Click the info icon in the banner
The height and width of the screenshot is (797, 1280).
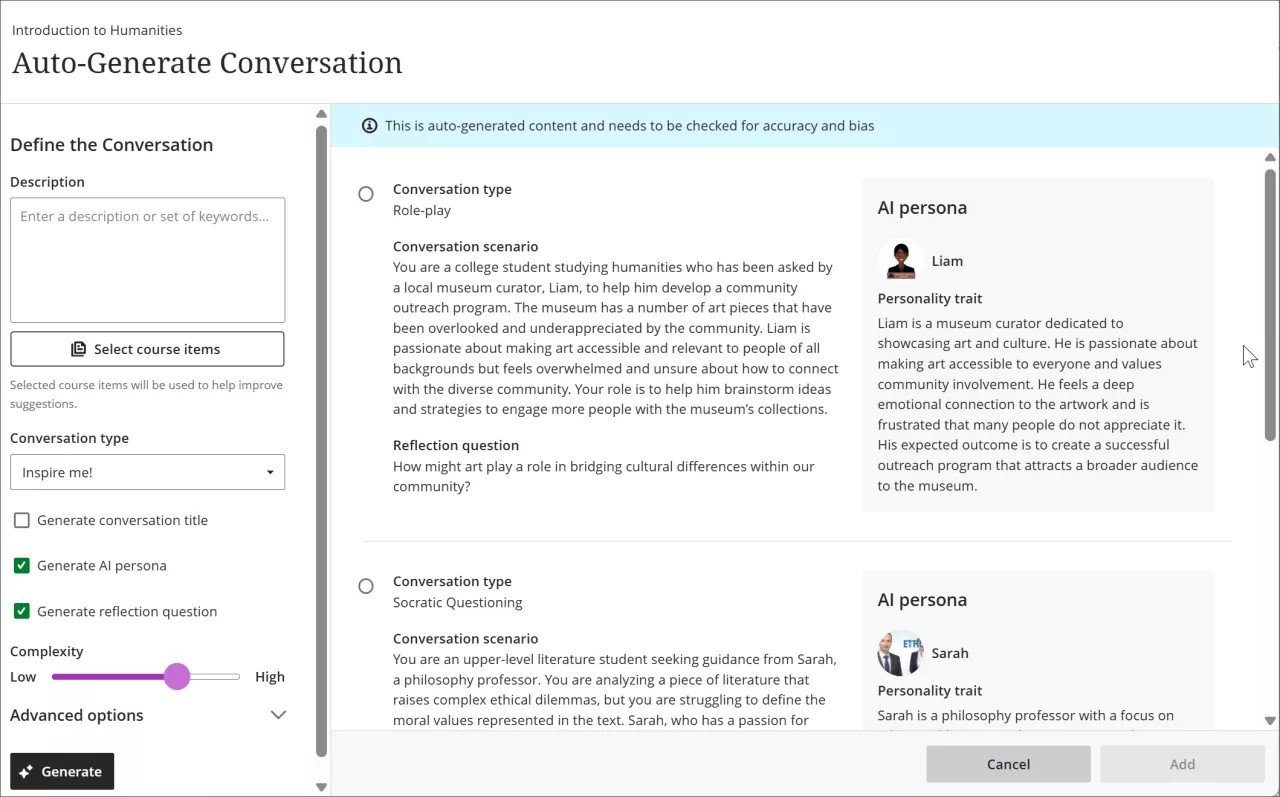click(369, 125)
